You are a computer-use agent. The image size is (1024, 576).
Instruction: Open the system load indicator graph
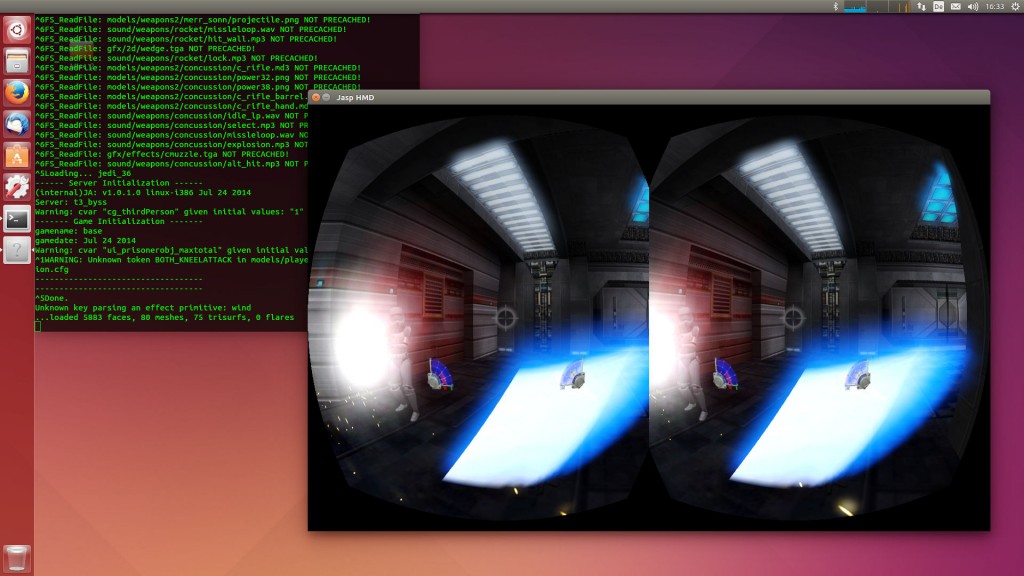click(876, 7)
